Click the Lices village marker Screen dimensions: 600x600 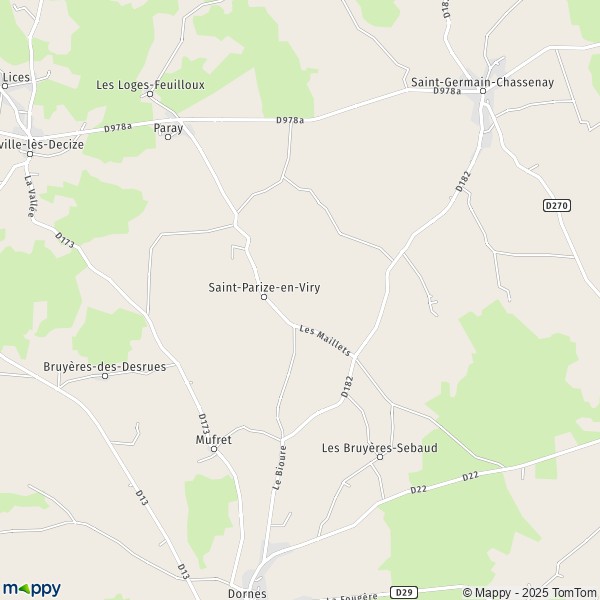[x=5, y=86]
